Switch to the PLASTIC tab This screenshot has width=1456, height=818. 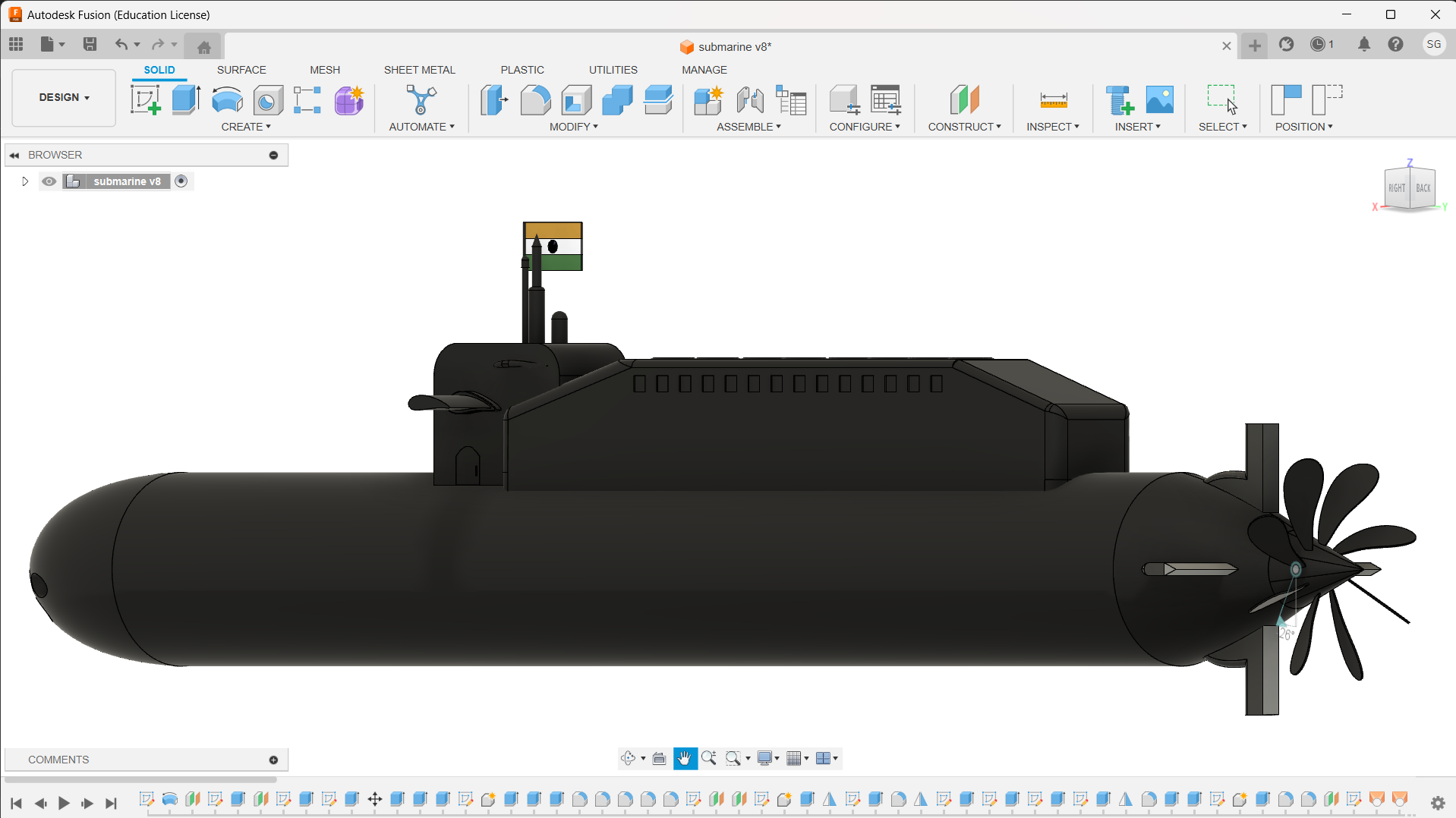click(522, 70)
